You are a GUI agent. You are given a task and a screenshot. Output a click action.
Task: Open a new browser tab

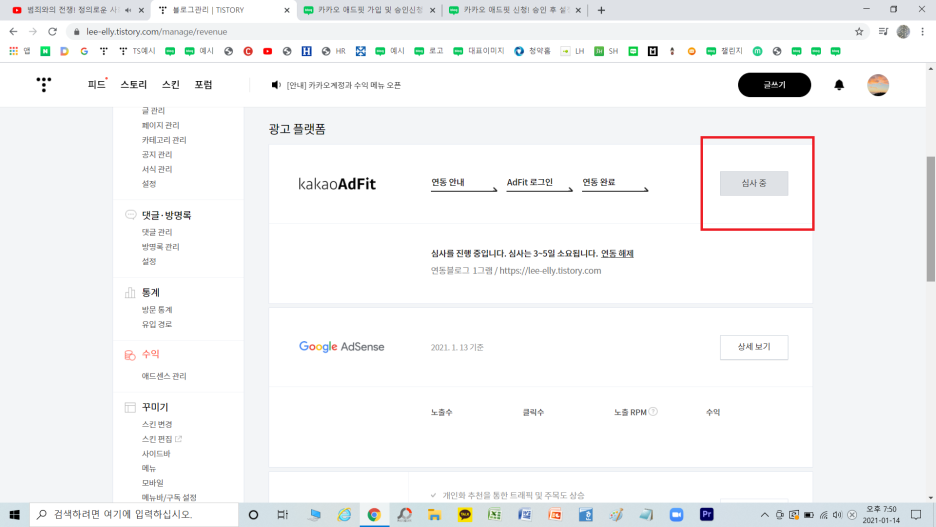coord(601,10)
